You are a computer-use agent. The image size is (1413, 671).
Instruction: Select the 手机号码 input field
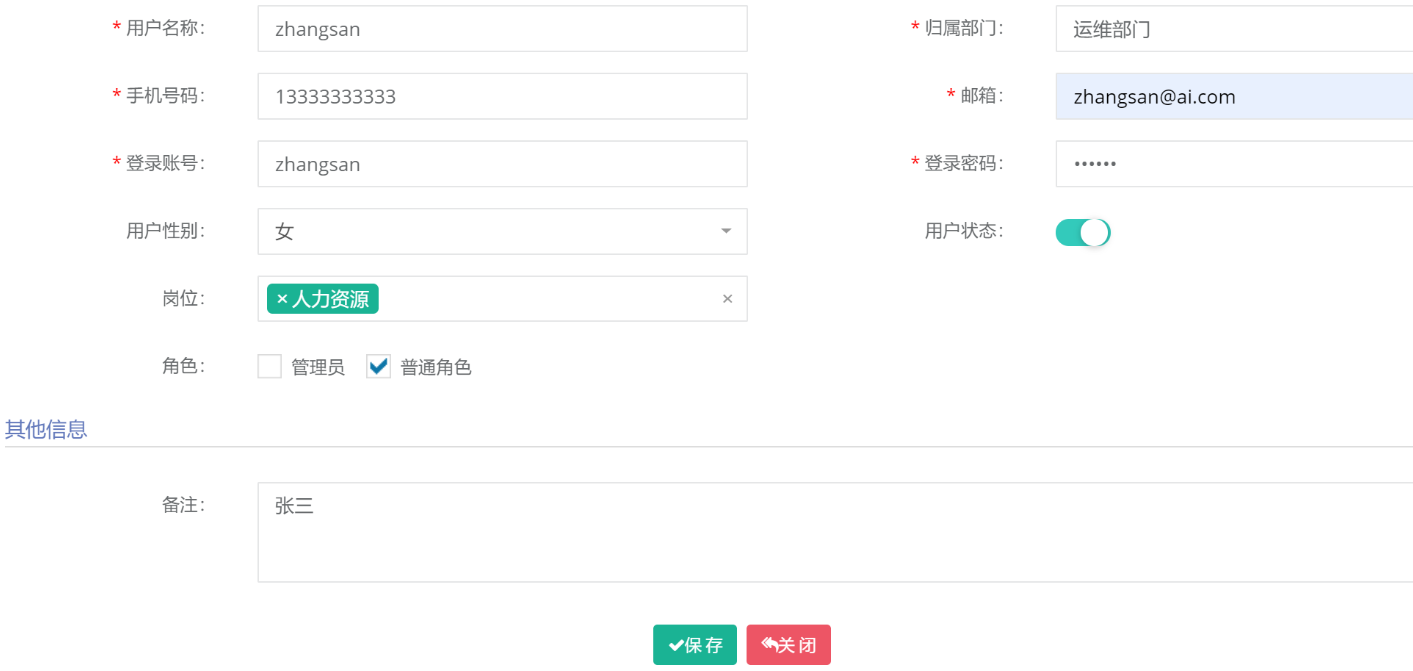pyautogui.click(x=500, y=96)
